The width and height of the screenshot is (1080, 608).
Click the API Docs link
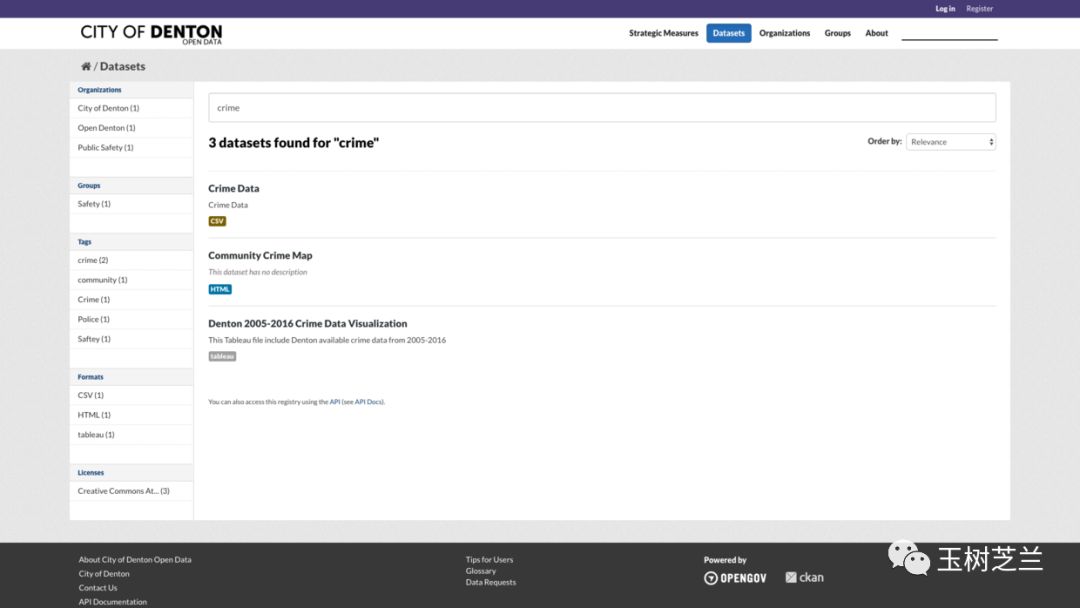pyautogui.click(x=368, y=402)
